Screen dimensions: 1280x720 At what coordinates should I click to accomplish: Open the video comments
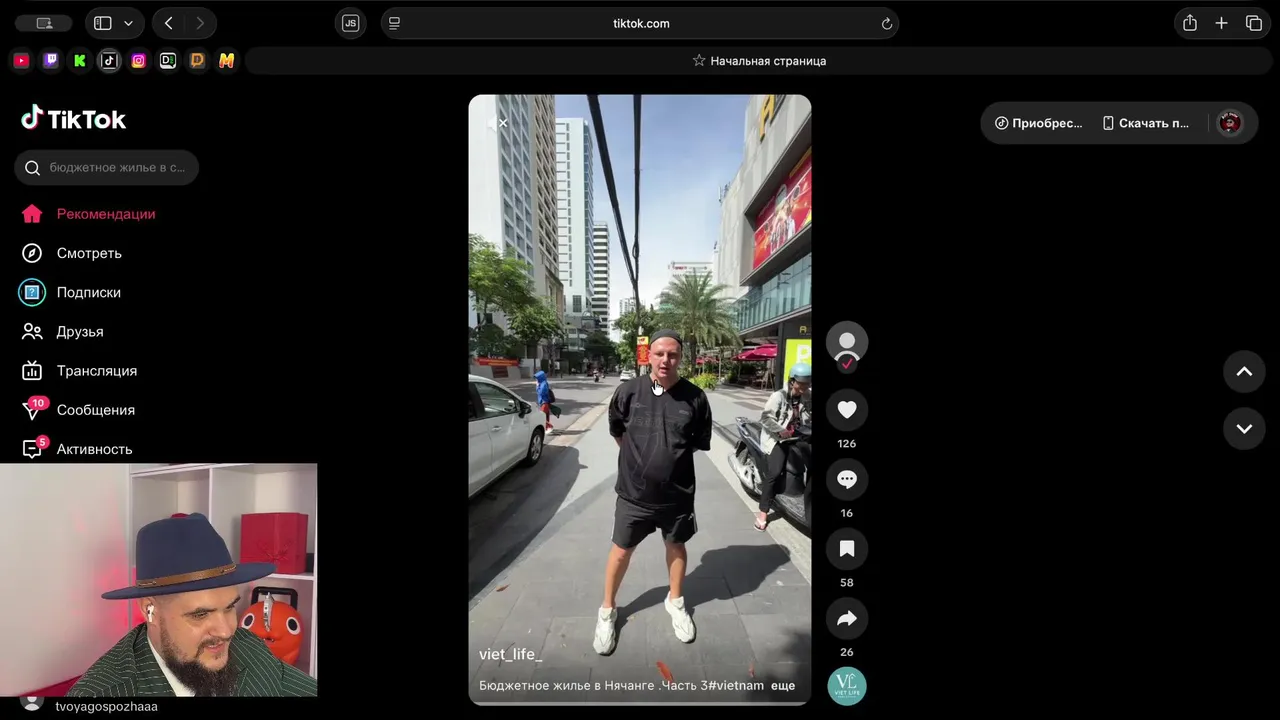point(847,479)
